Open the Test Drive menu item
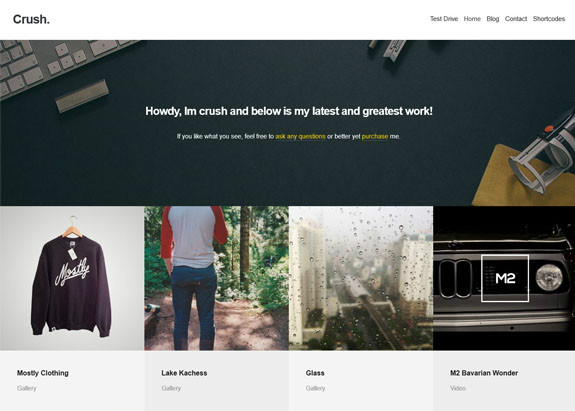This screenshot has width=575, height=411. pos(444,19)
